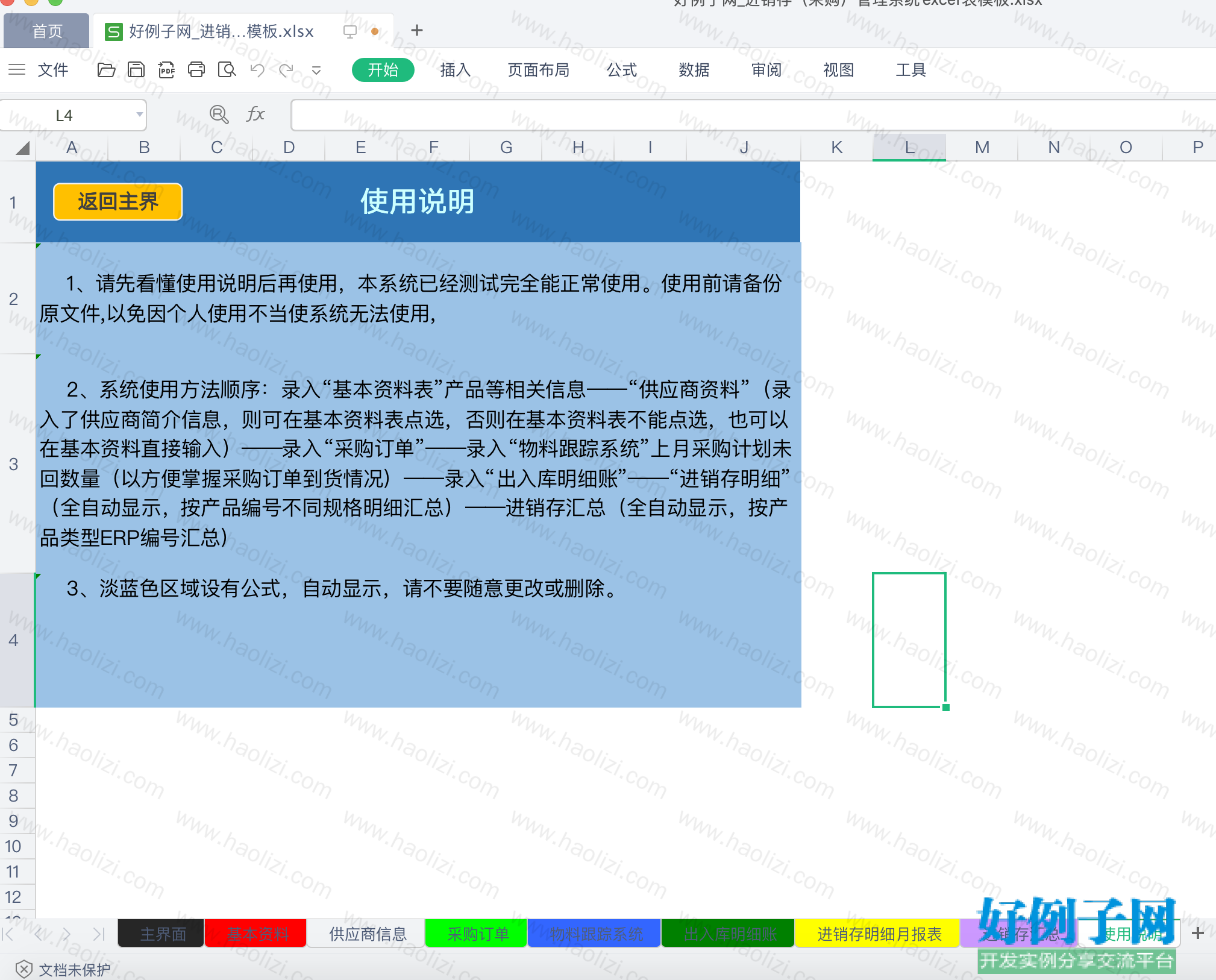Image resolution: width=1216 pixels, height=980 pixels.
Task: Open the name box dropdown arrow
Action: tap(139, 115)
